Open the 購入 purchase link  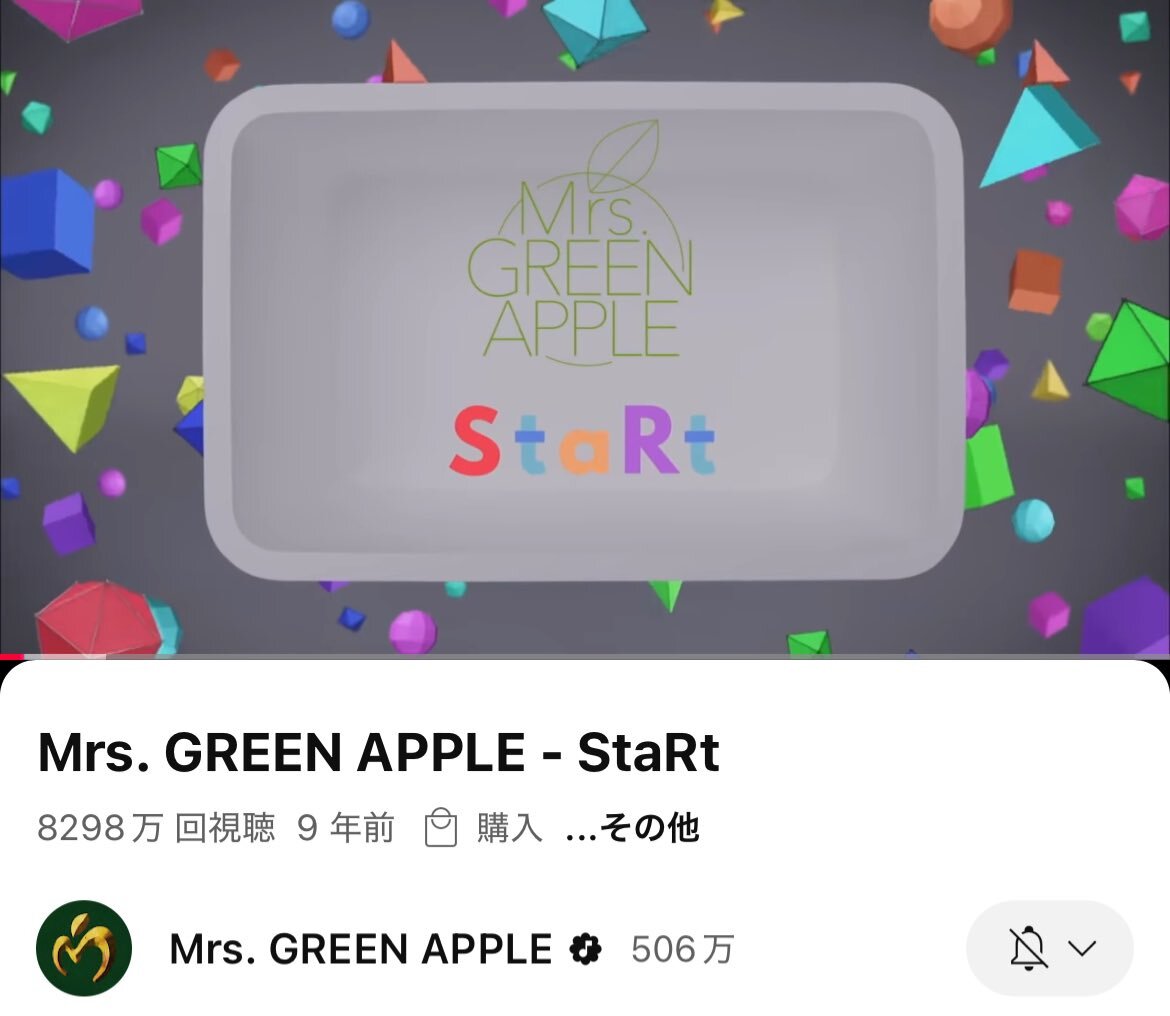(x=510, y=827)
